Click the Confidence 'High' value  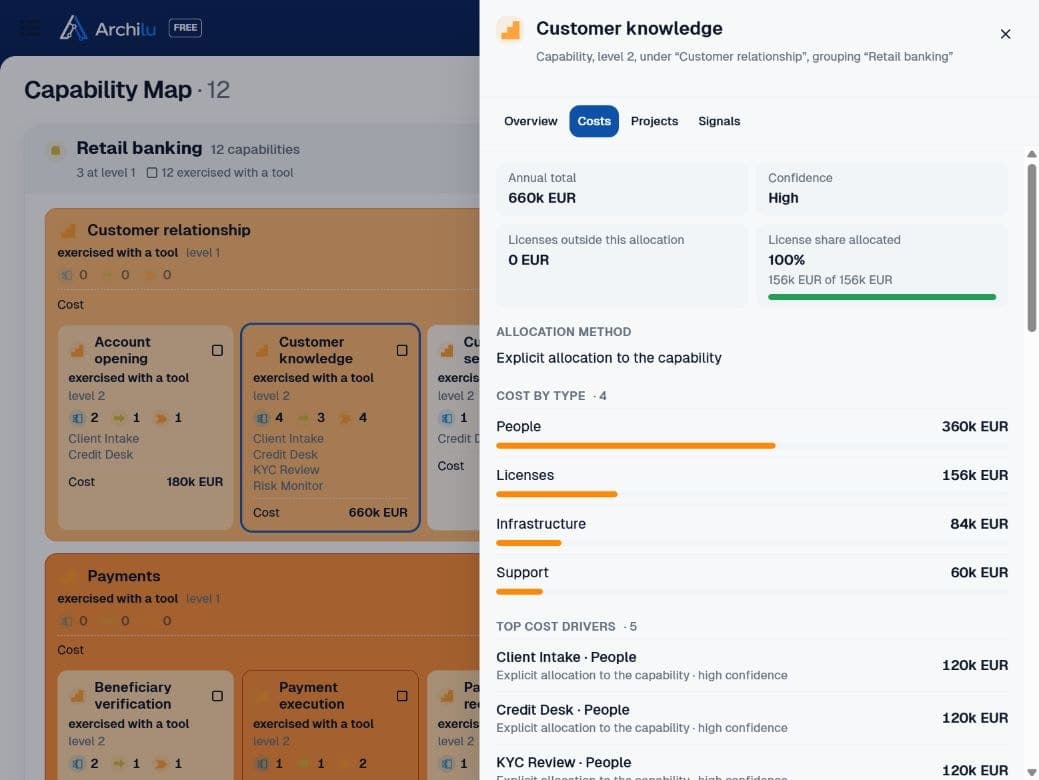pyautogui.click(x=783, y=198)
